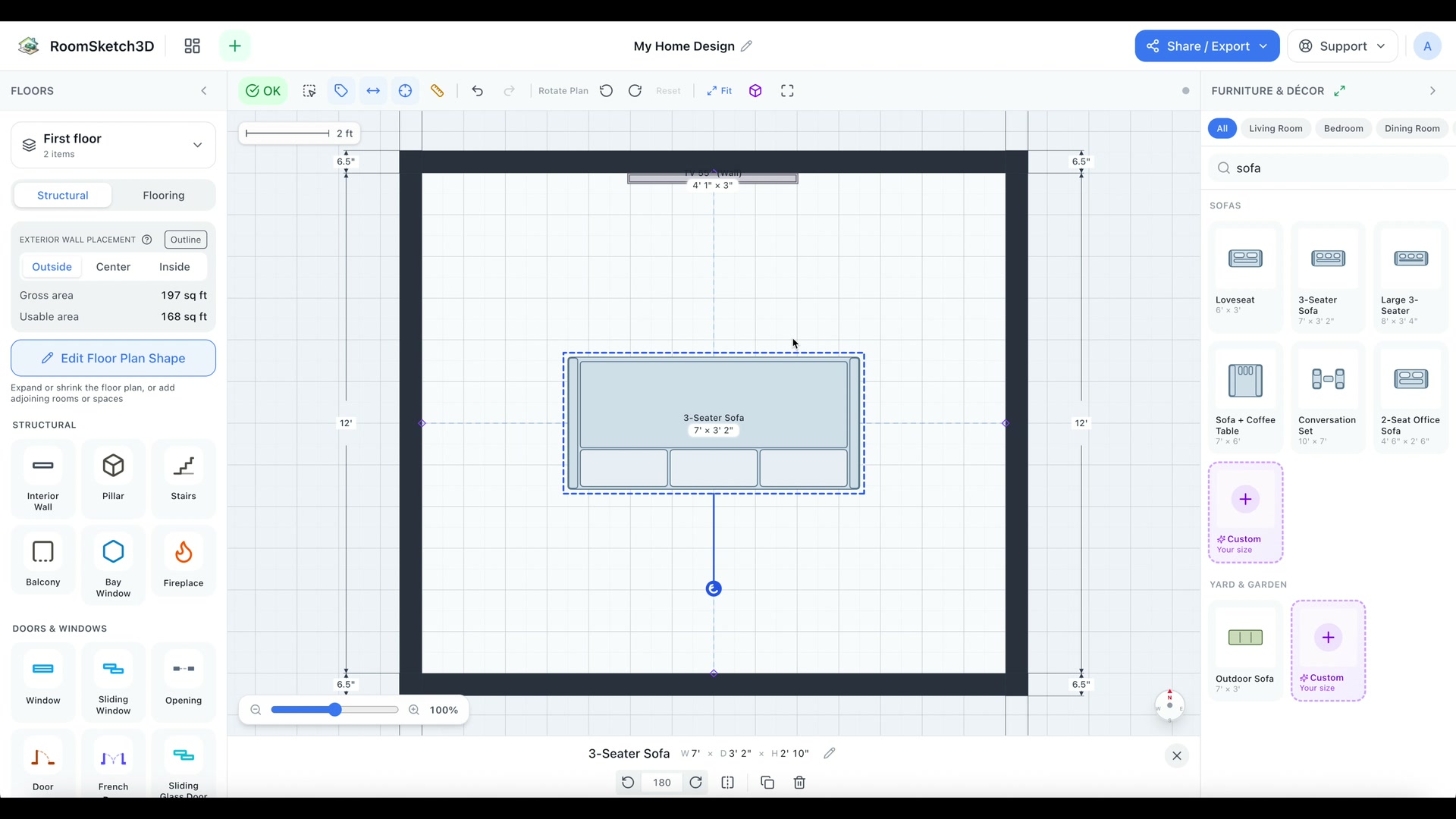Add the Fireplace structural item
Screen dimensions: 1456x819
point(184,562)
